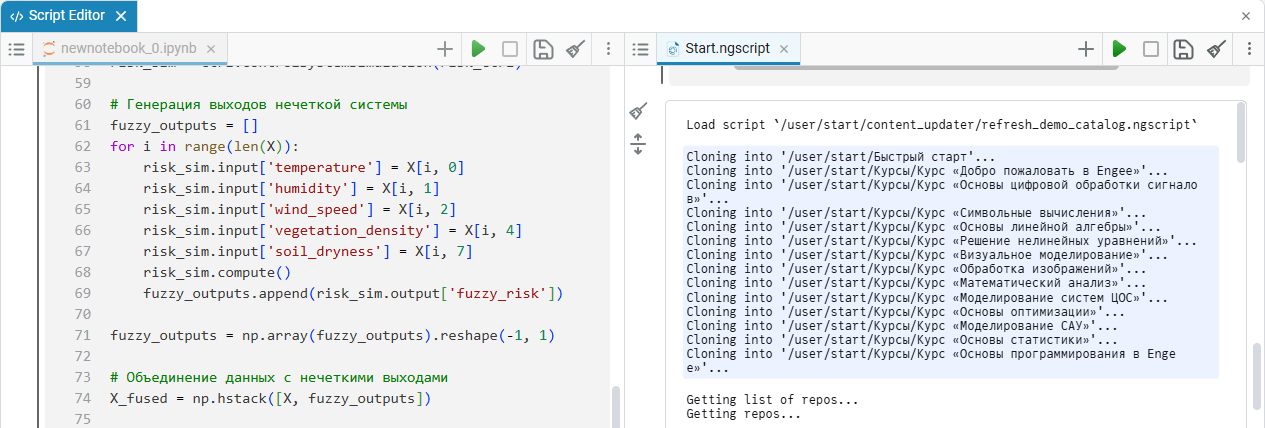
Task: Click output line 'Основы линейной алгебры'
Action: pos(925,227)
